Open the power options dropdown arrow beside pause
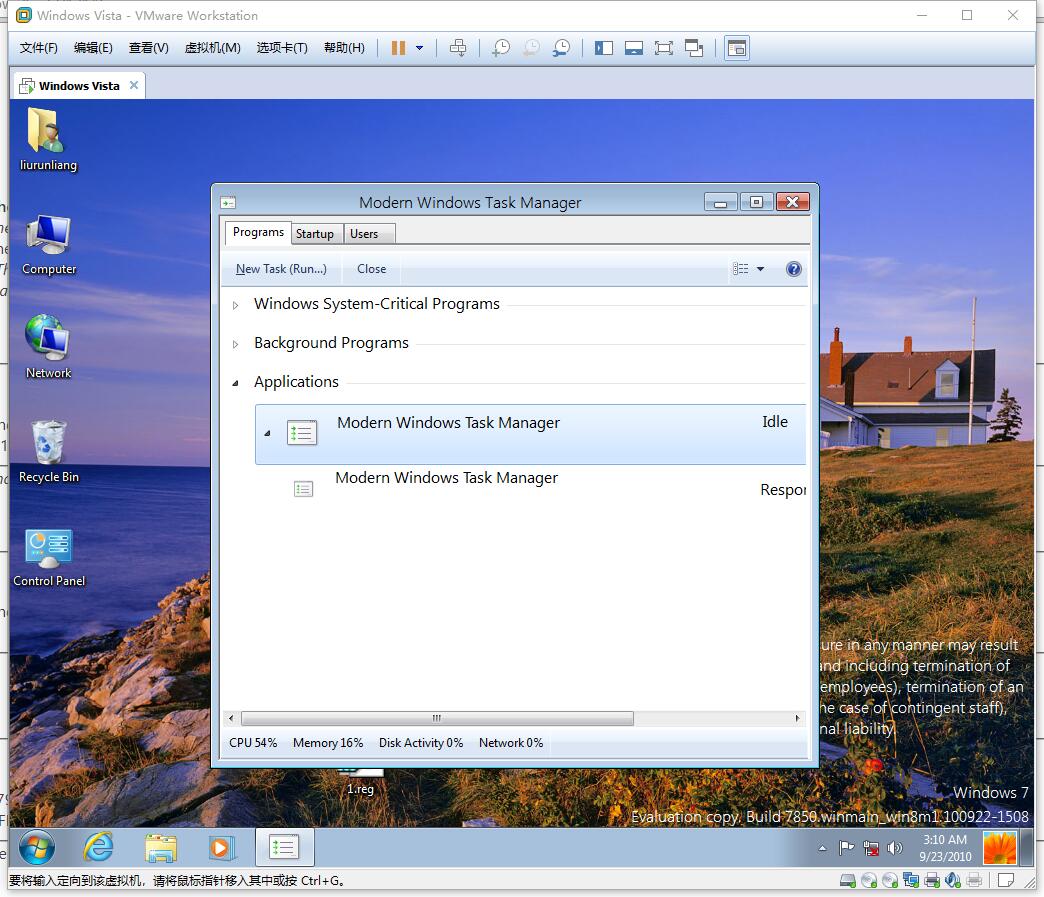This screenshot has height=897, width=1044. 419,48
